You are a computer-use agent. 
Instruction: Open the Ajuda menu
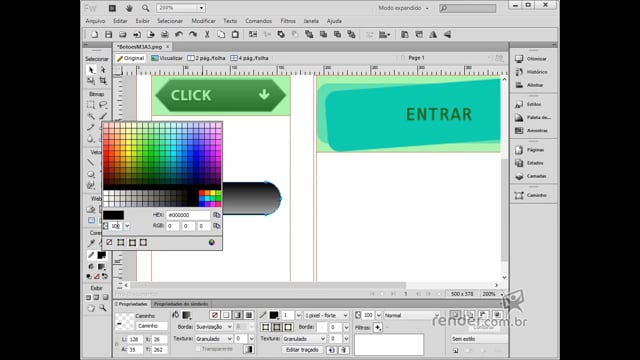[334, 21]
